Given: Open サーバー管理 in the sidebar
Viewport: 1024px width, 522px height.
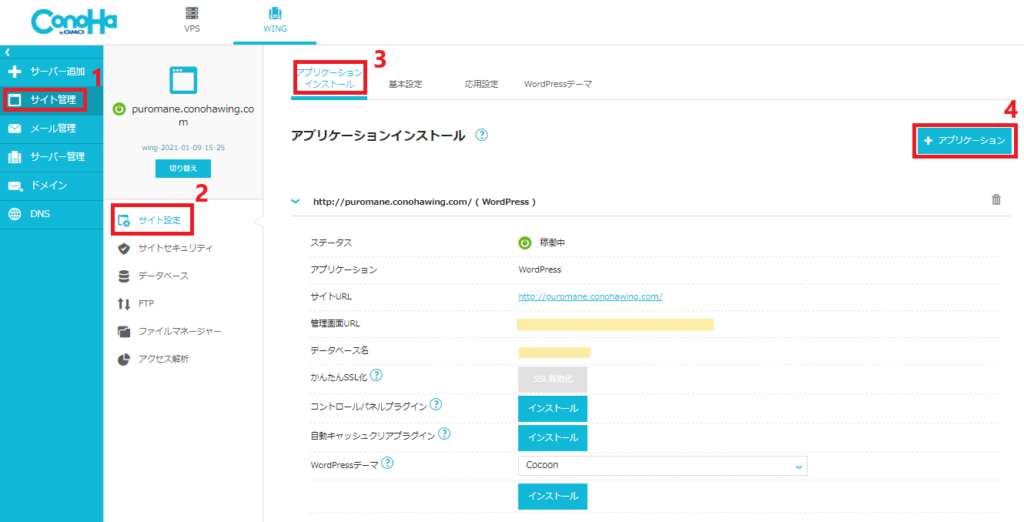Looking at the screenshot, I should pos(52,157).
